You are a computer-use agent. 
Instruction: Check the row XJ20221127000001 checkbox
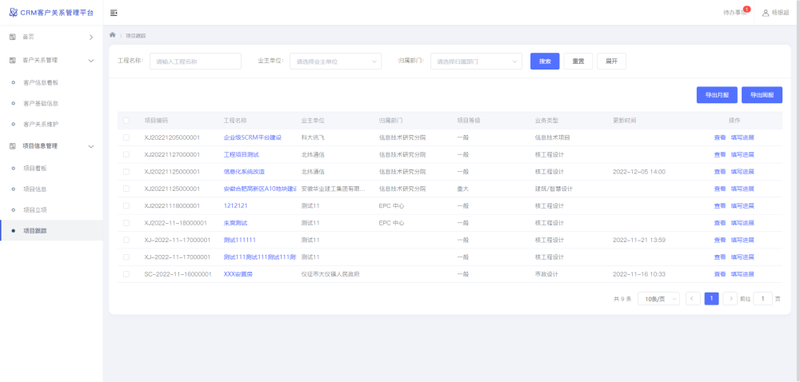click(x=126, y=155)
